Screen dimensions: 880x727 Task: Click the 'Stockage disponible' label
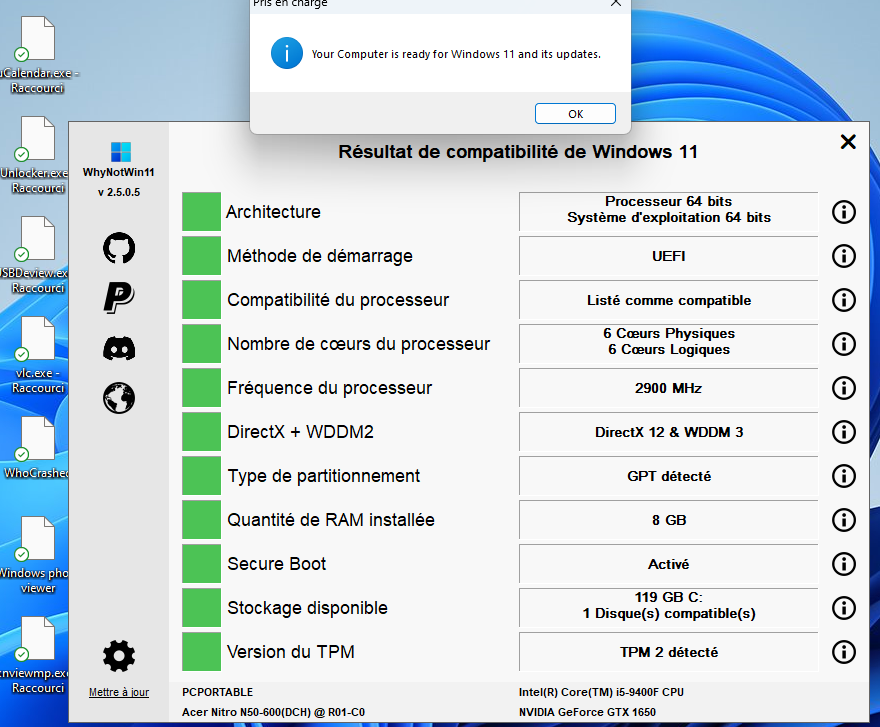308,608
